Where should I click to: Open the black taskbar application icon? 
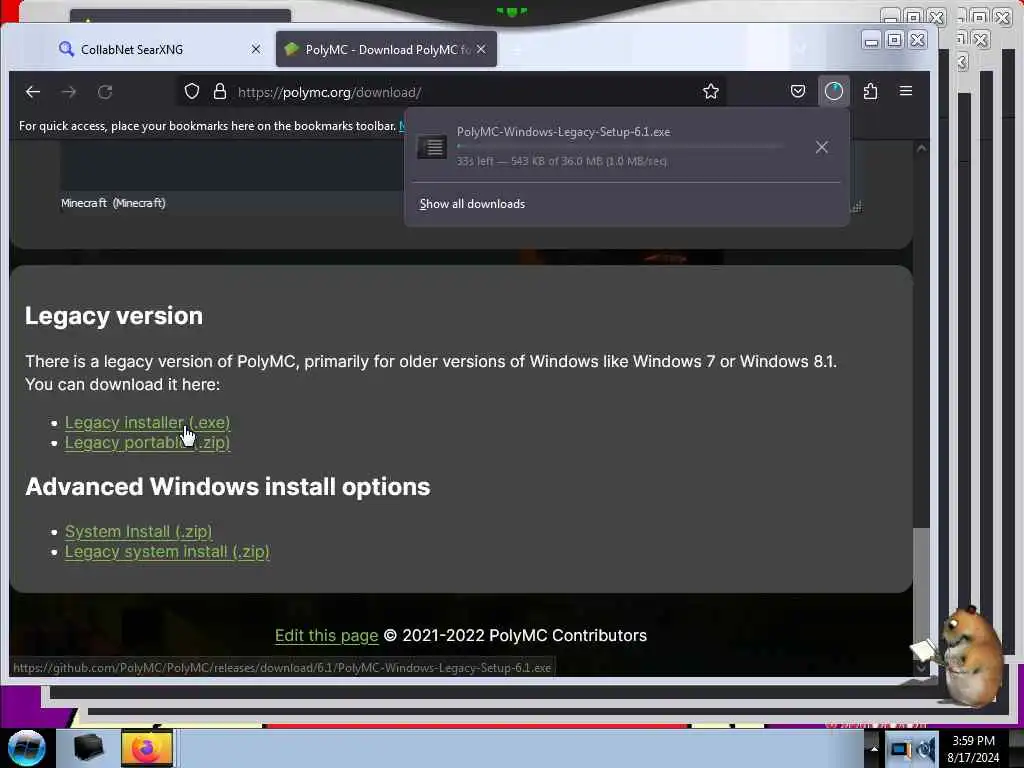(88, 748)
